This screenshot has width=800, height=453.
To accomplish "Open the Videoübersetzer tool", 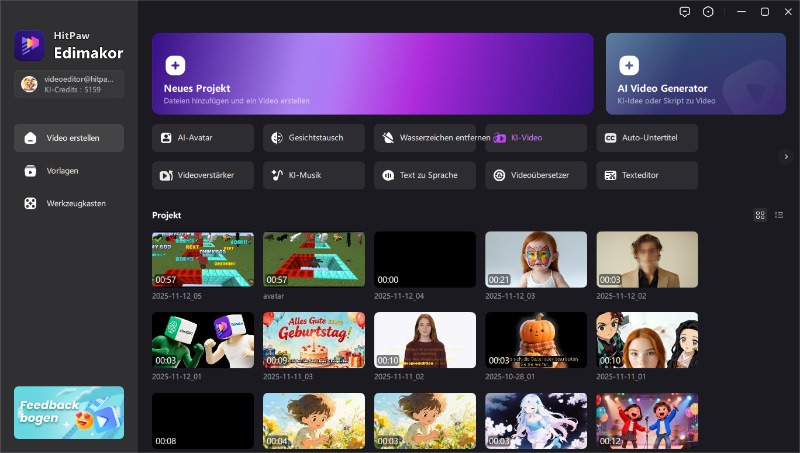I will click(536, 175).
